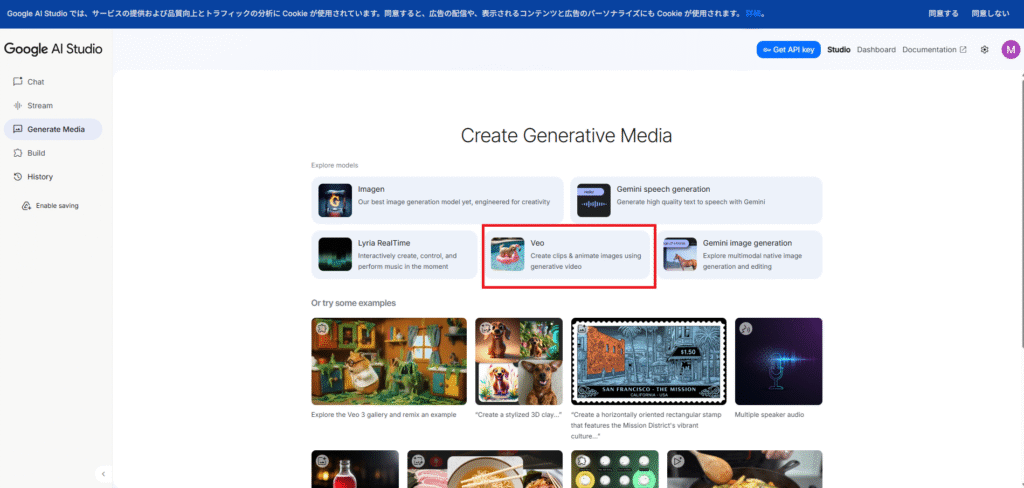The width and height of the screenshot is (1024, 488).
Task: Open the Lyria RealTime card
Action: 394,255
